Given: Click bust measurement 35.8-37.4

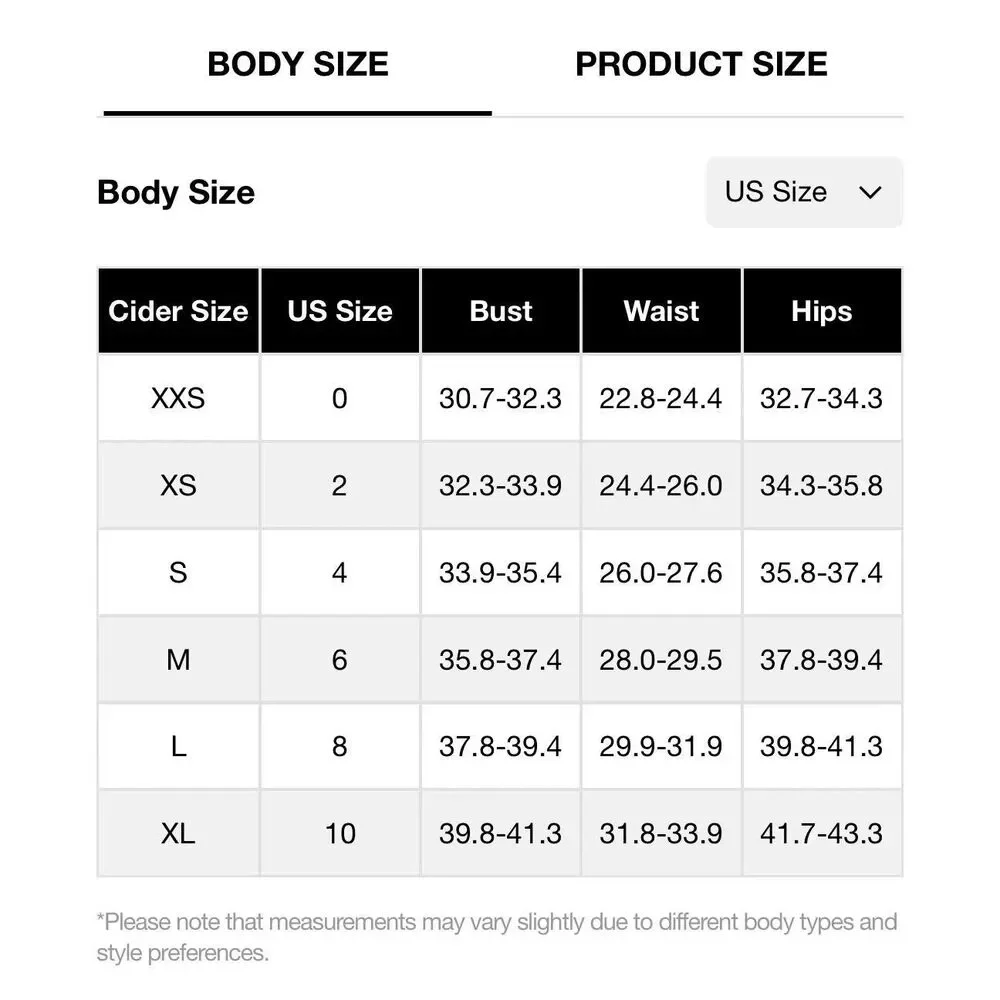Looking at the screenshot, I should pyautogui.click(x=500, y=660).
